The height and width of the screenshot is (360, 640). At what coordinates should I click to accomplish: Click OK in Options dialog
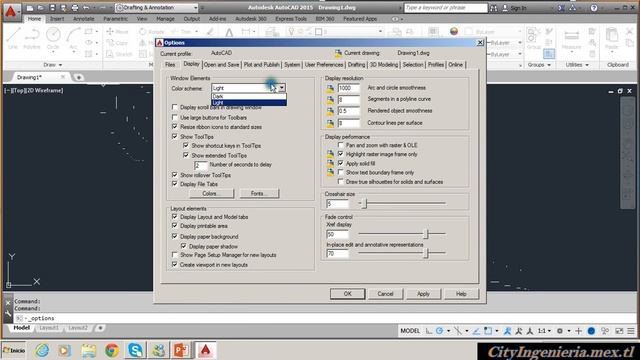[347, 294]
